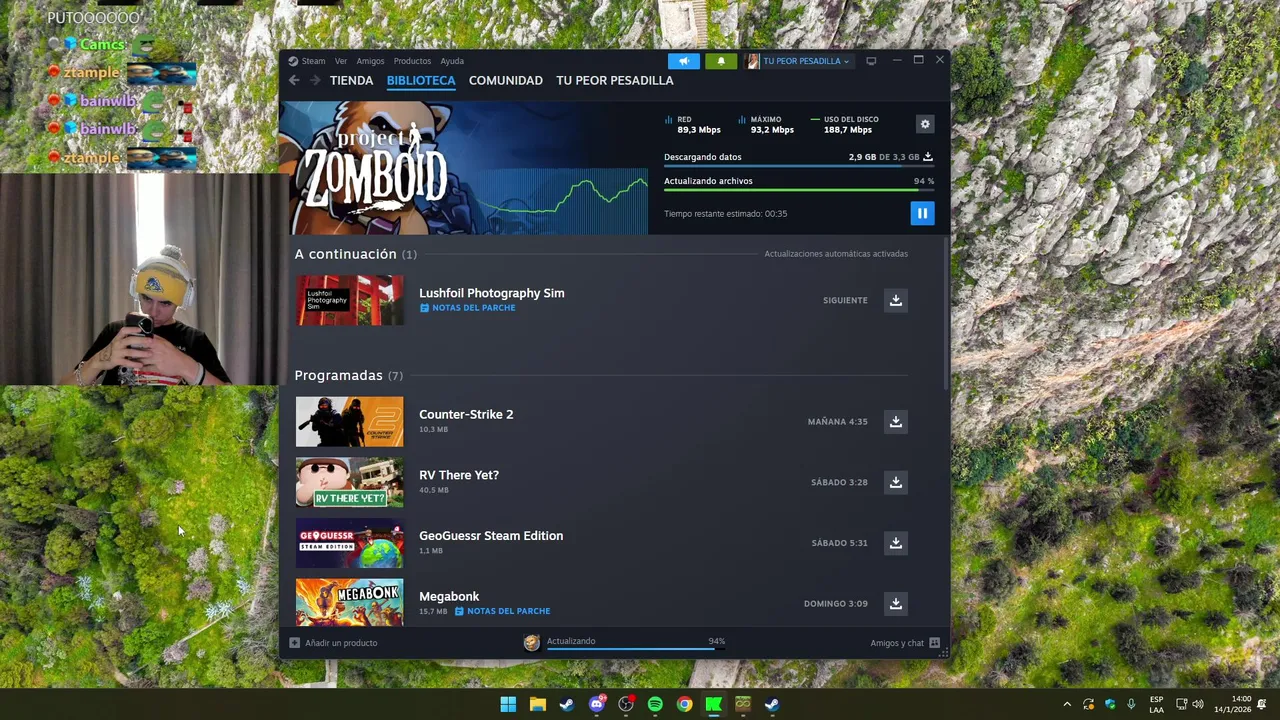
Task: Open download settings gear icon
Action: (x=925, y=124)
